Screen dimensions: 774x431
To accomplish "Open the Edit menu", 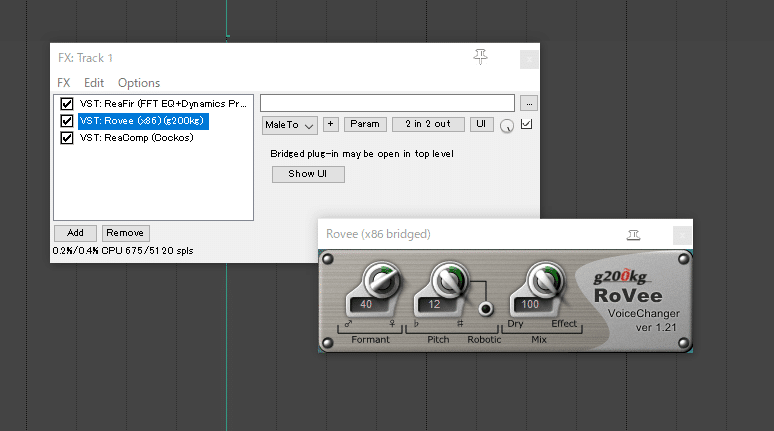I will coord(94,82).
